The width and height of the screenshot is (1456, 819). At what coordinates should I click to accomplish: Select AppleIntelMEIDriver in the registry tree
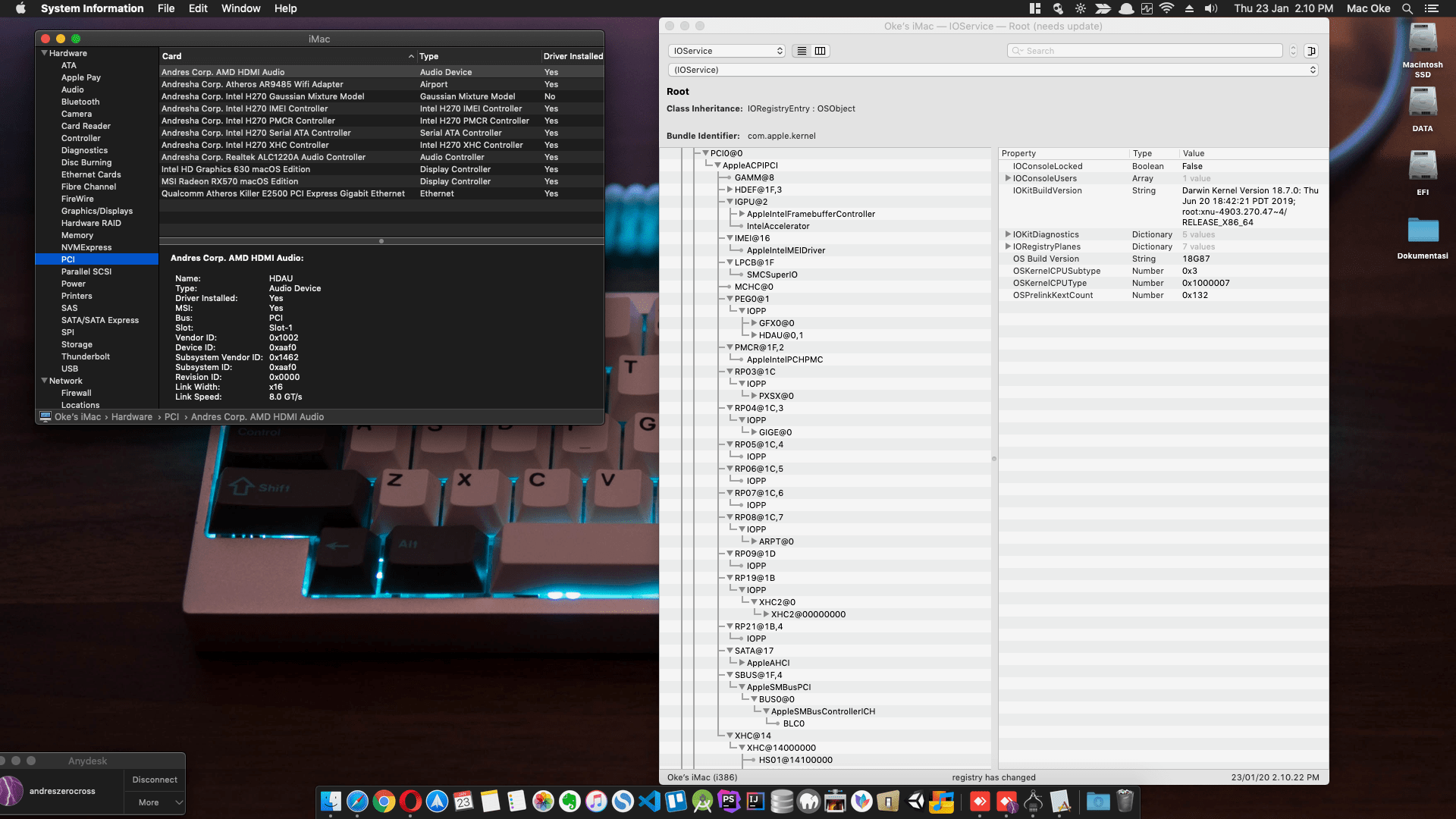(786, 250)
